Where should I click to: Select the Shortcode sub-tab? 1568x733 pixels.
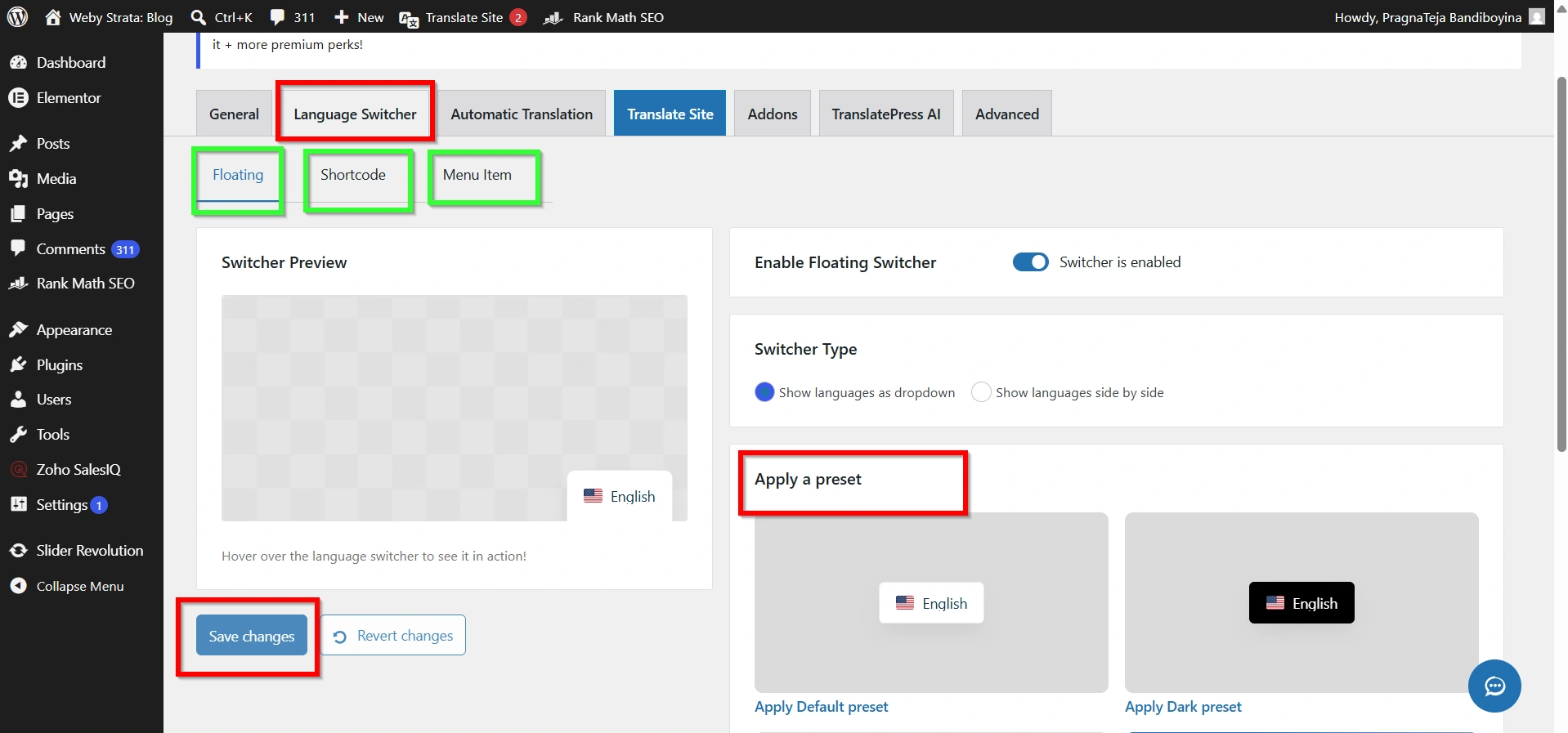click(353, 175)
